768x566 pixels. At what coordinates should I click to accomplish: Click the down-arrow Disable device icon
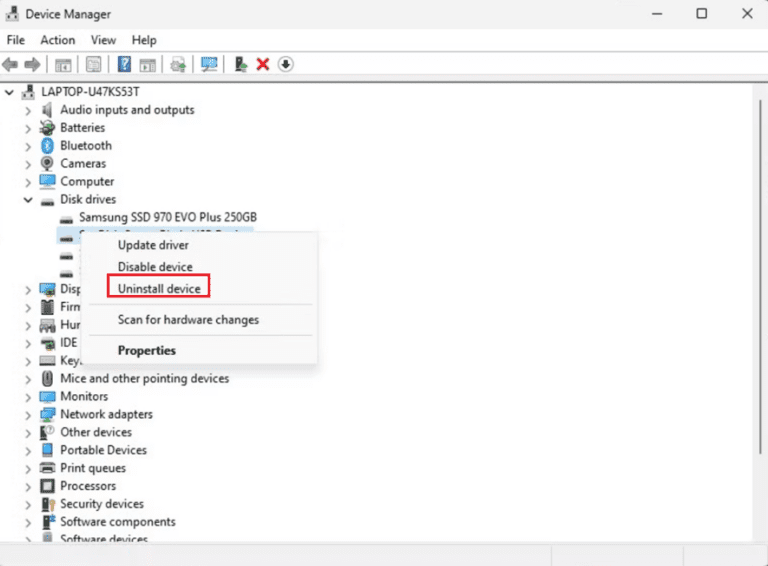tap(286, 64)
